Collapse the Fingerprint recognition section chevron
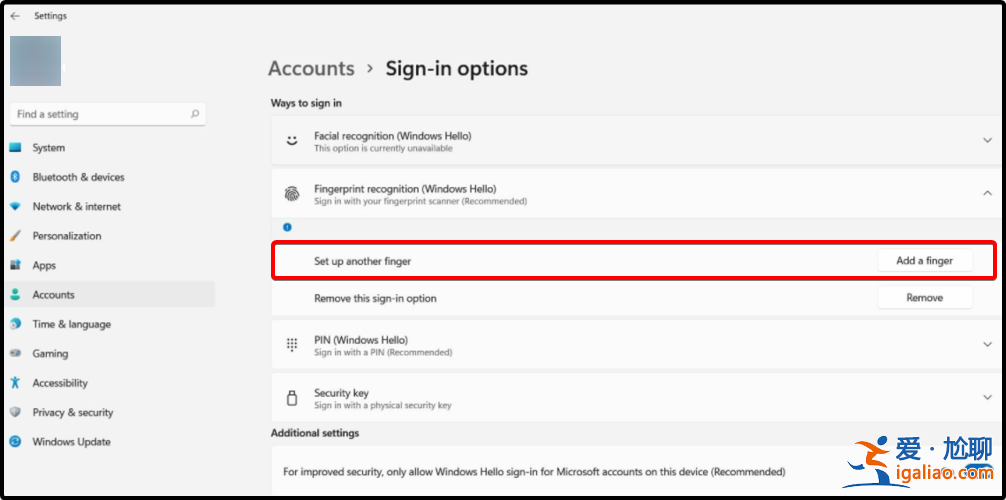The image size is (1006, 500). coord(987,193)
